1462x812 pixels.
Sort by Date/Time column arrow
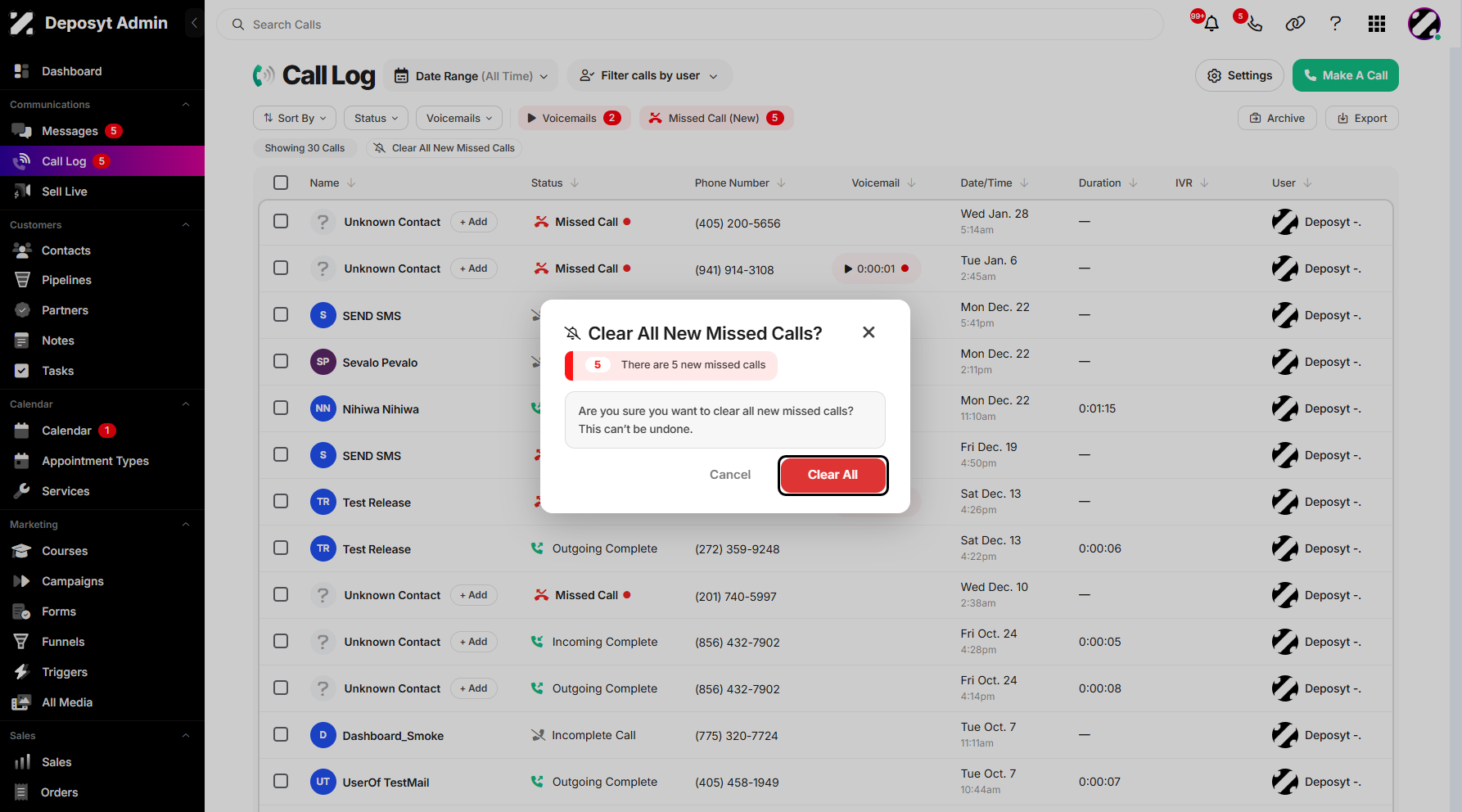[1024, 183]
